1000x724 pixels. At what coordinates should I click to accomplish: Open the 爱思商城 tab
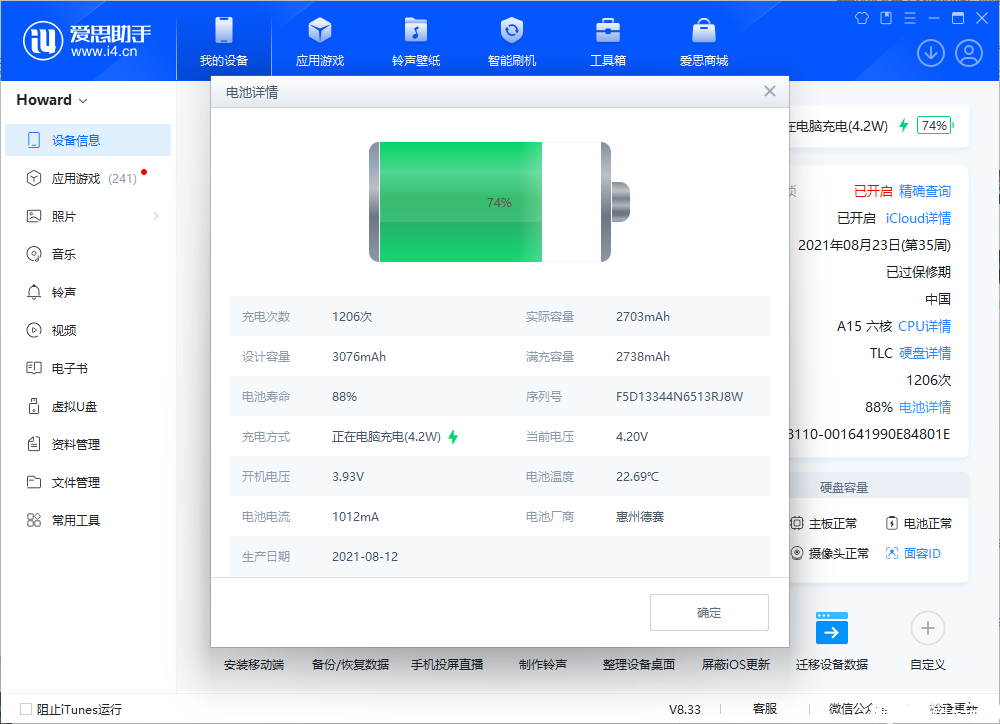pyautogui.click(x=703, y=42)
